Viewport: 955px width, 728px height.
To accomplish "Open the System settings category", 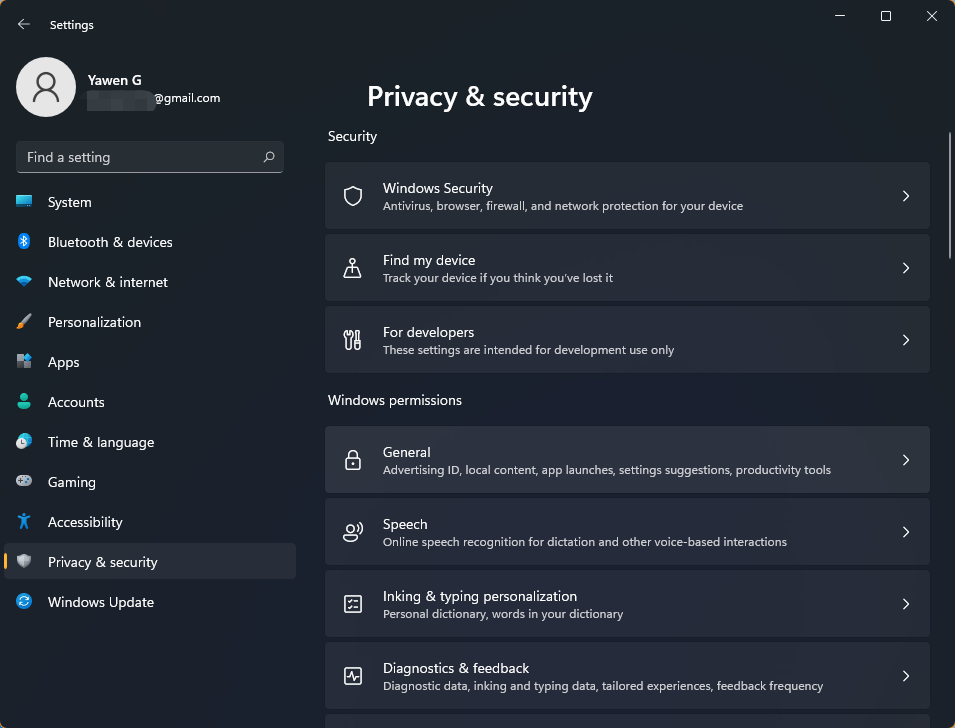I will tap(150, 202).
